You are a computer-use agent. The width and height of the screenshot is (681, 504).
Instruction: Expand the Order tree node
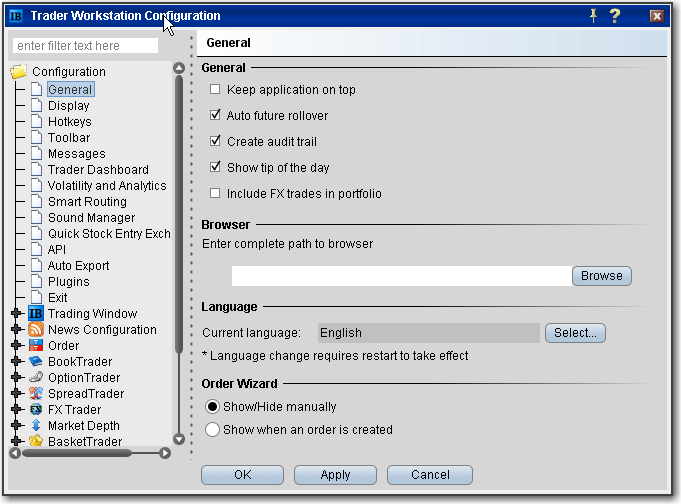pyautogui.click(x=17, y=345)
